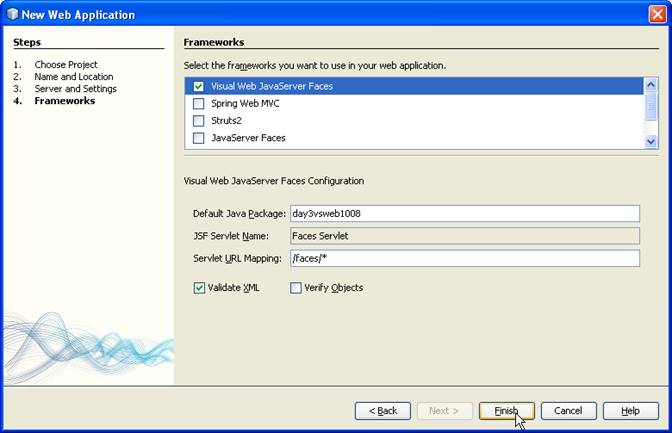Toggle the Validate XML checkbox

pyautogui.click(x=199, y=288)
